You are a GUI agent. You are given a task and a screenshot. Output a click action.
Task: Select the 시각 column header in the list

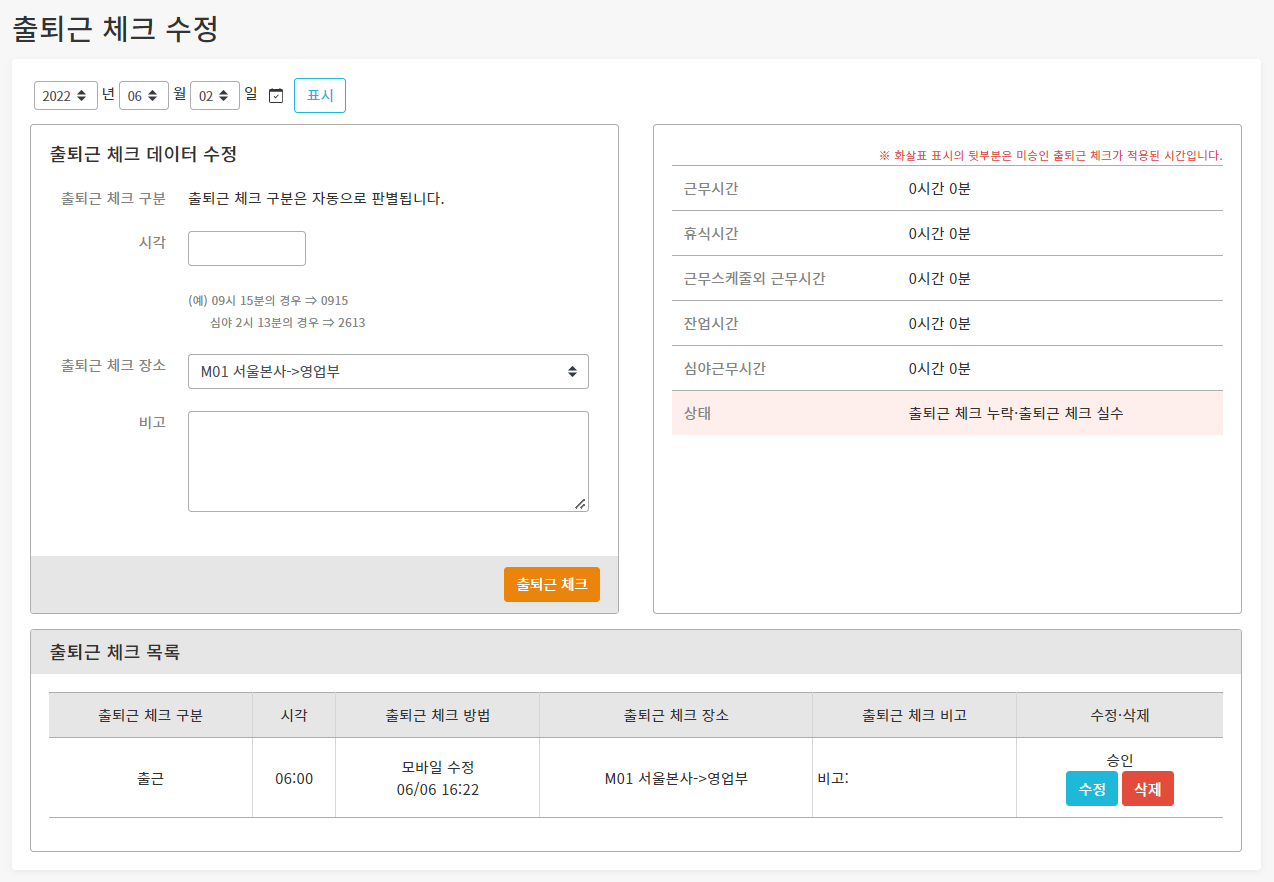(x=294, y=716)
